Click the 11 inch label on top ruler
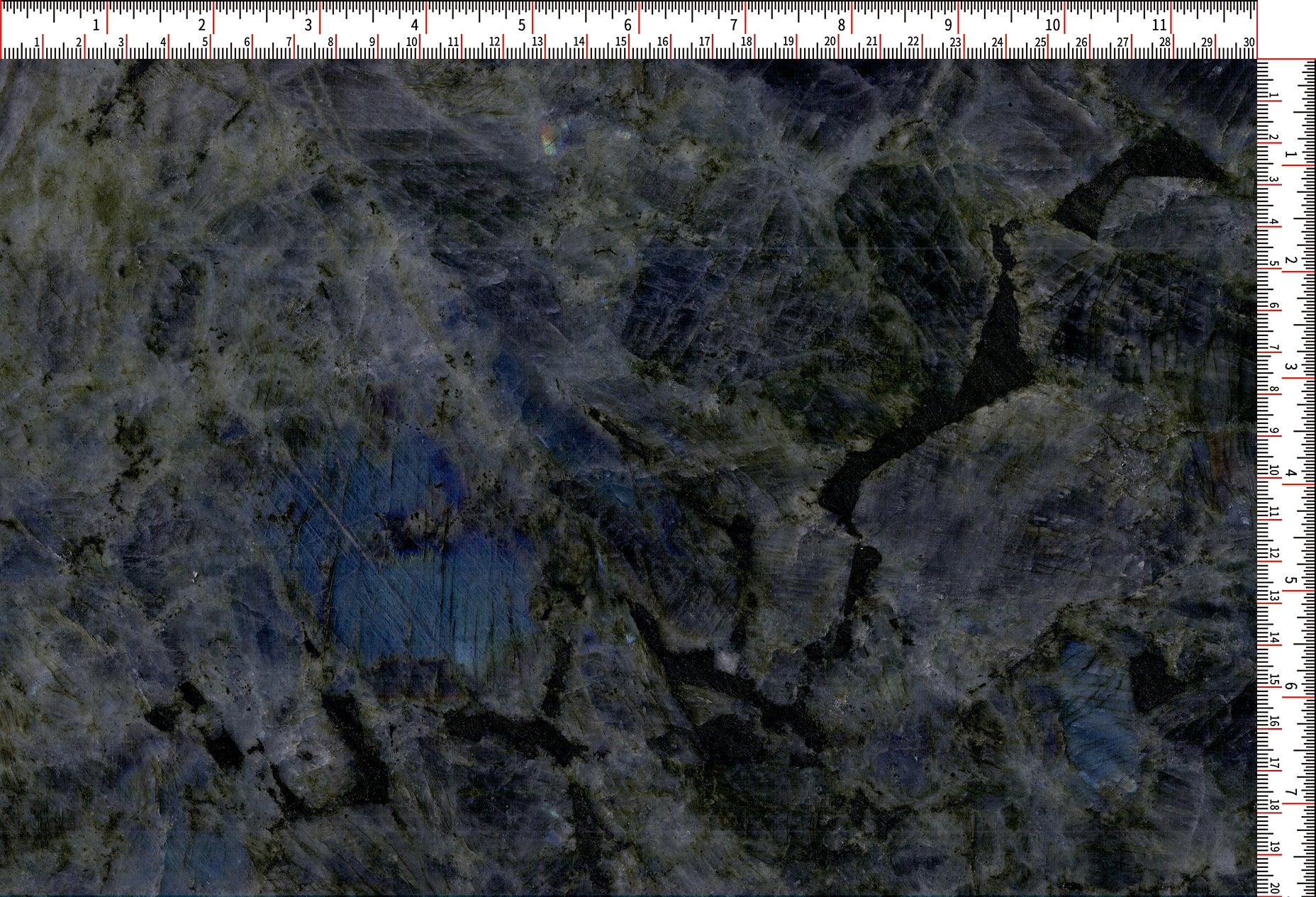The image size is (1316, 897). [1159, 26]
